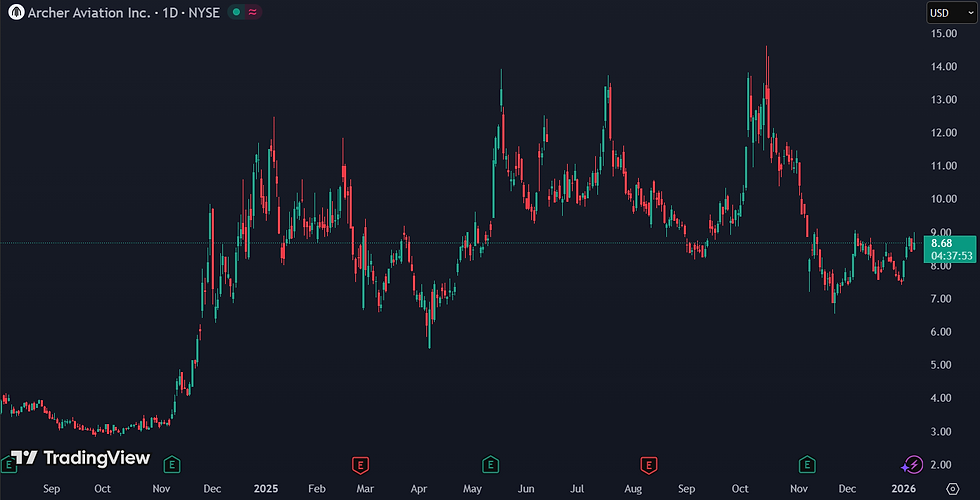Click the Jul label on time axis
This screenshot has height=500, width=980.
[x=579, y=488]
